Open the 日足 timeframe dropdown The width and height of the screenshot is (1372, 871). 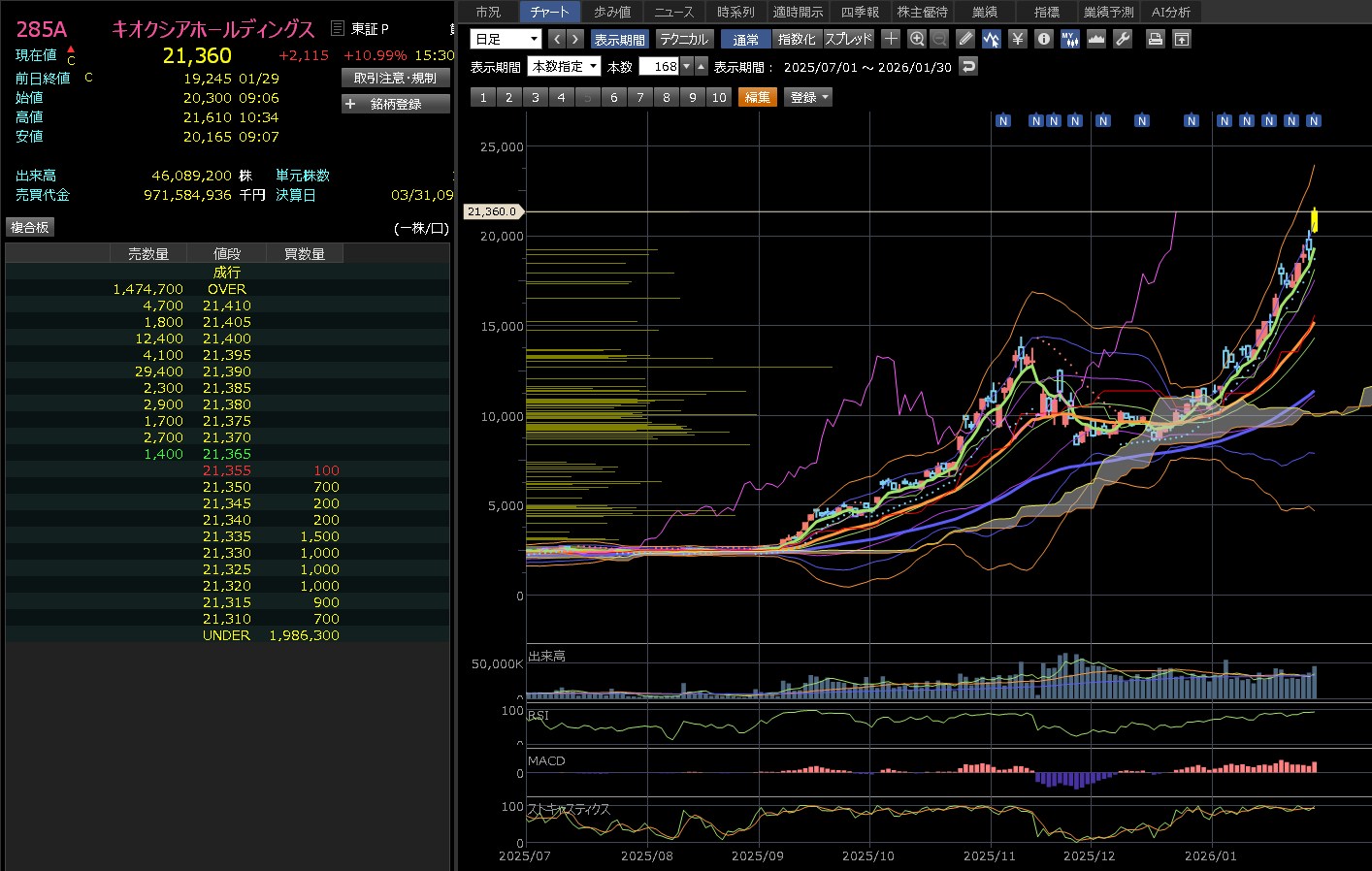coord(506,39)
